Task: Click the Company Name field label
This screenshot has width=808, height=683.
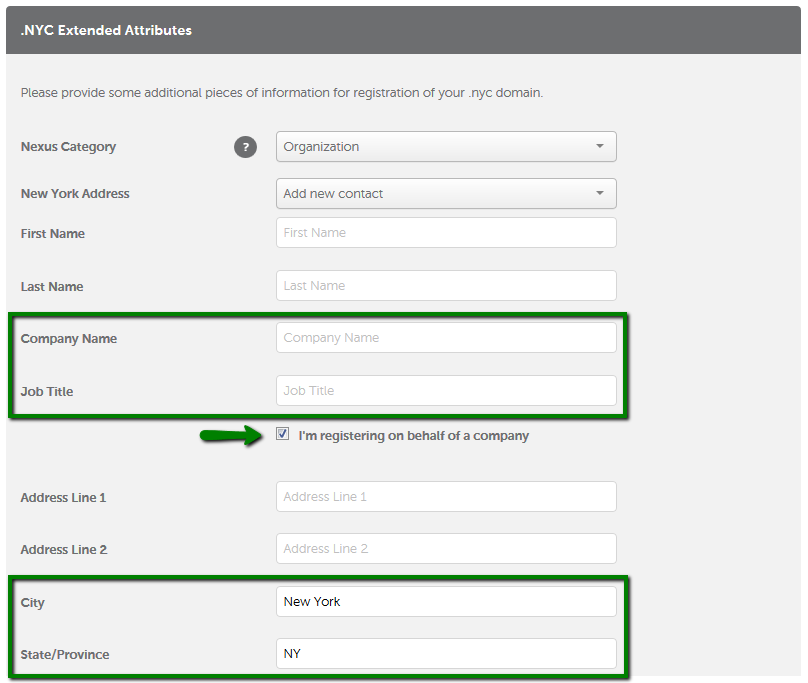Action: [69, 339]
